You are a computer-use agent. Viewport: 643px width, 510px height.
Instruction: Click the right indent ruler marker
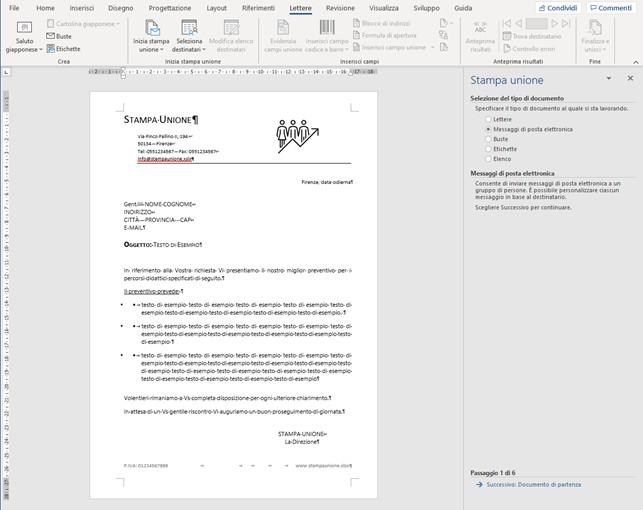pos(351,73)
